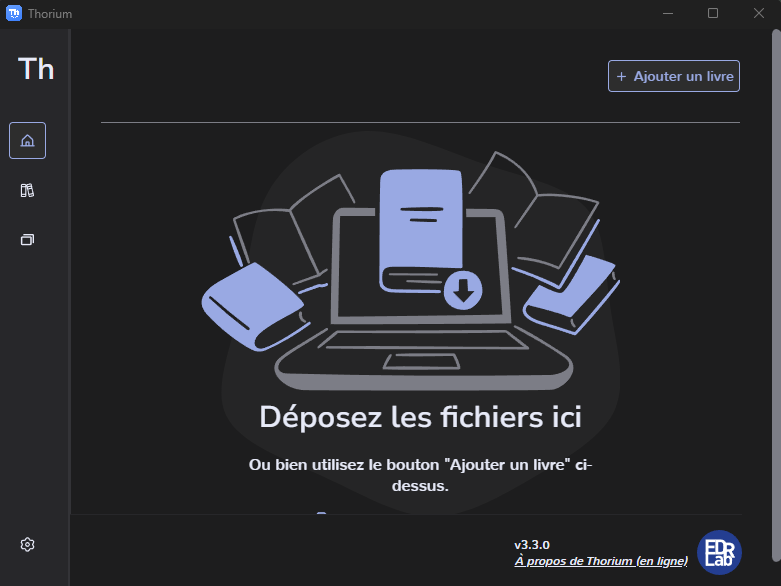Go to the Home view in sidebar
This screenshot has width=781, height=586.
(x=27, y=140)
